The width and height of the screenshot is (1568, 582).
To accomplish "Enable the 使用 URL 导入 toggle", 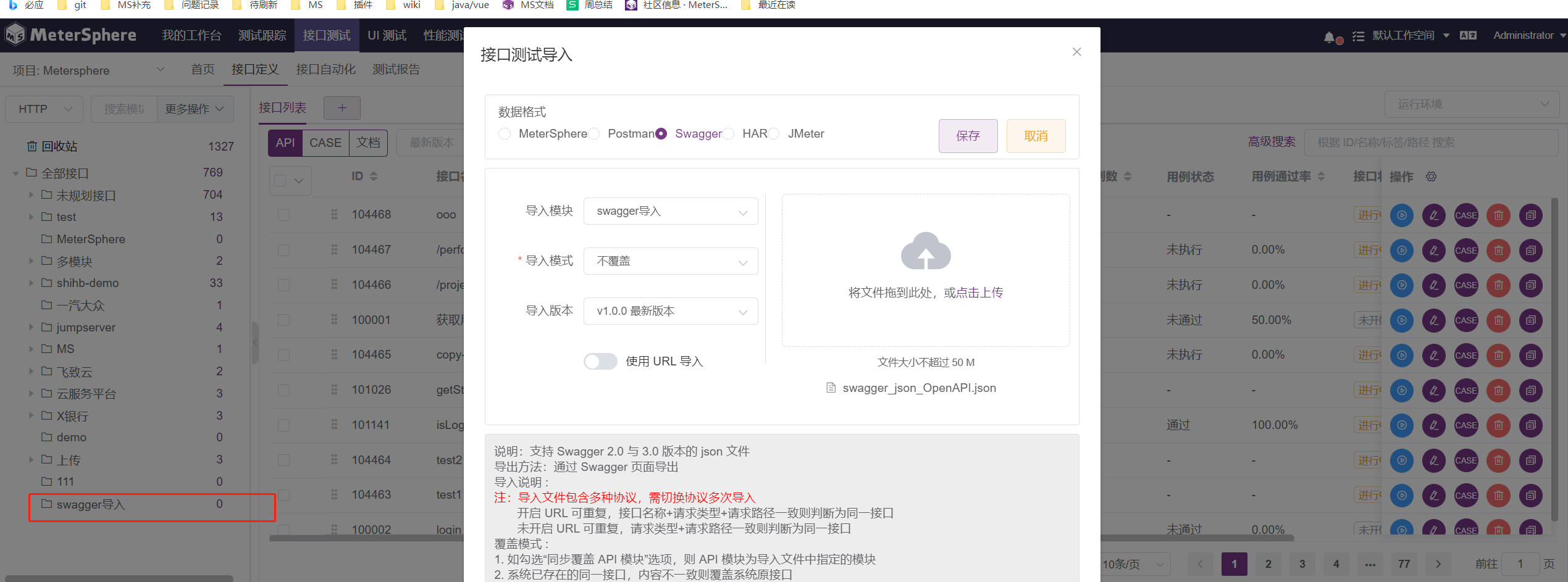I will click(600, 361).
